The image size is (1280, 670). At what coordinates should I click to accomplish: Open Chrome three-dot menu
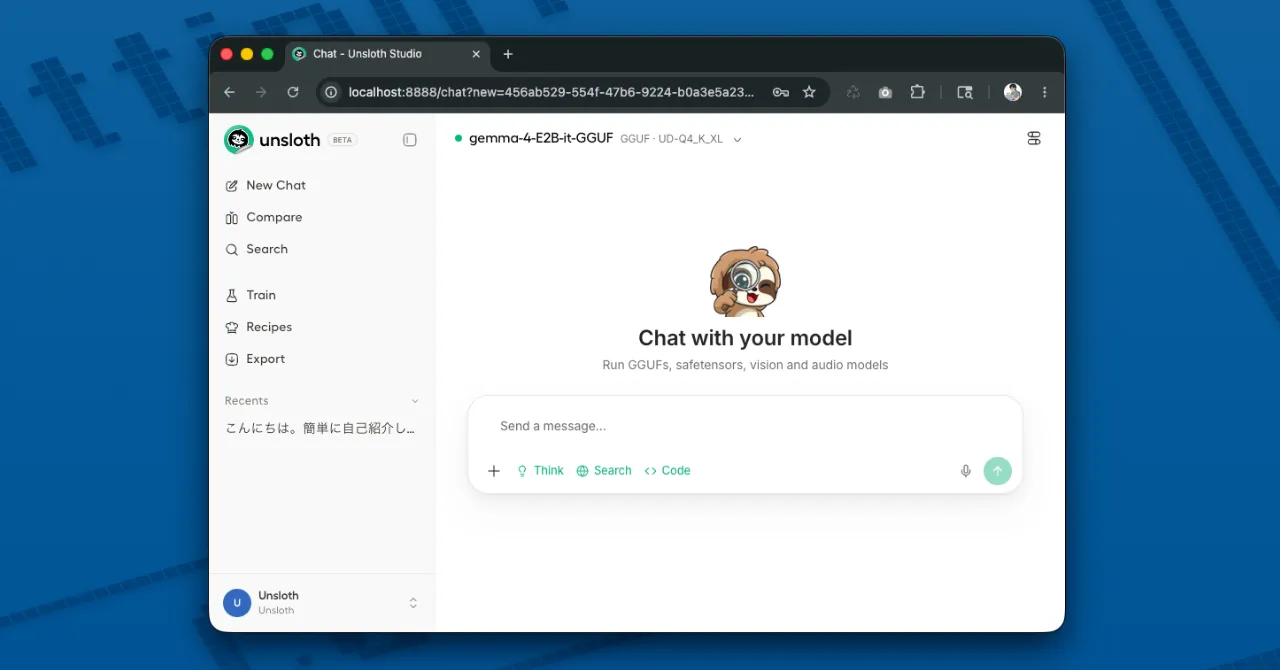(x=1045, y=92)
